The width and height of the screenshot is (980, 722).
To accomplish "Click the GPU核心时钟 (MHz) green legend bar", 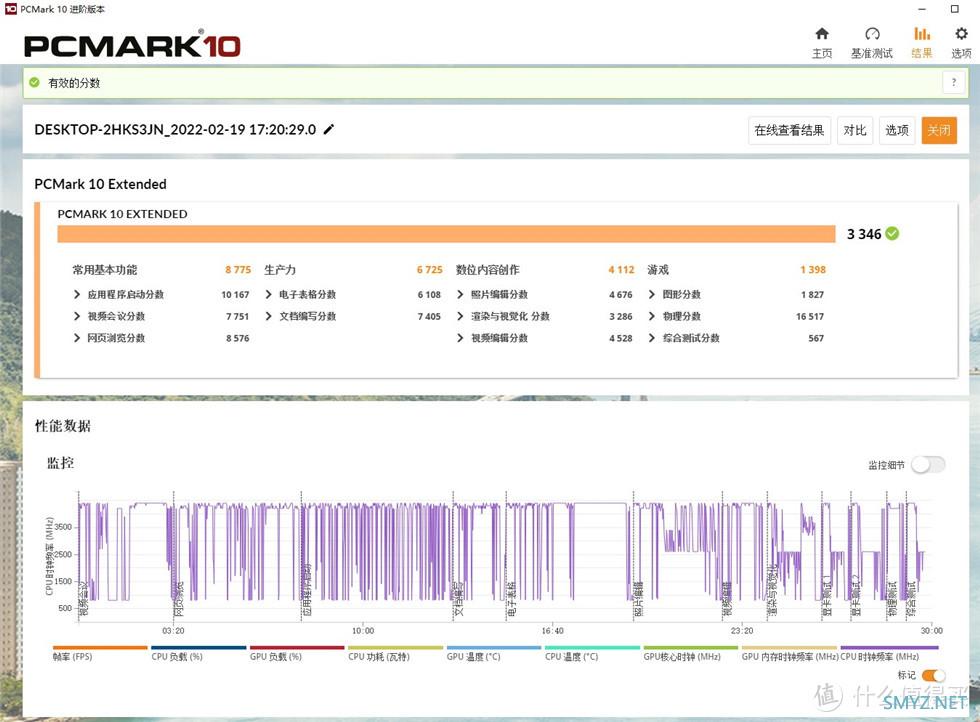I will point(691,648).
